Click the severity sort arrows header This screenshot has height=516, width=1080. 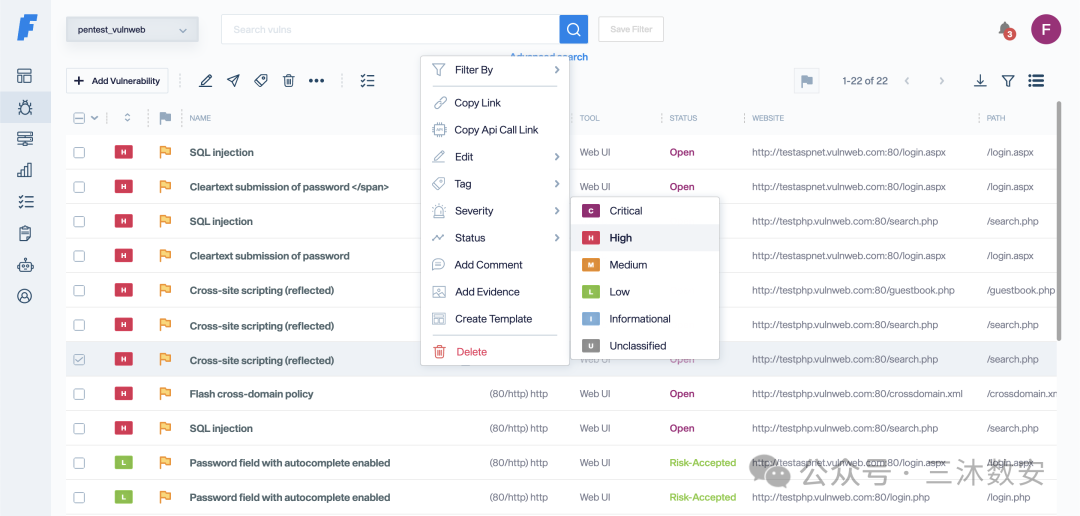pyautogui.click(x=127, y=118)
